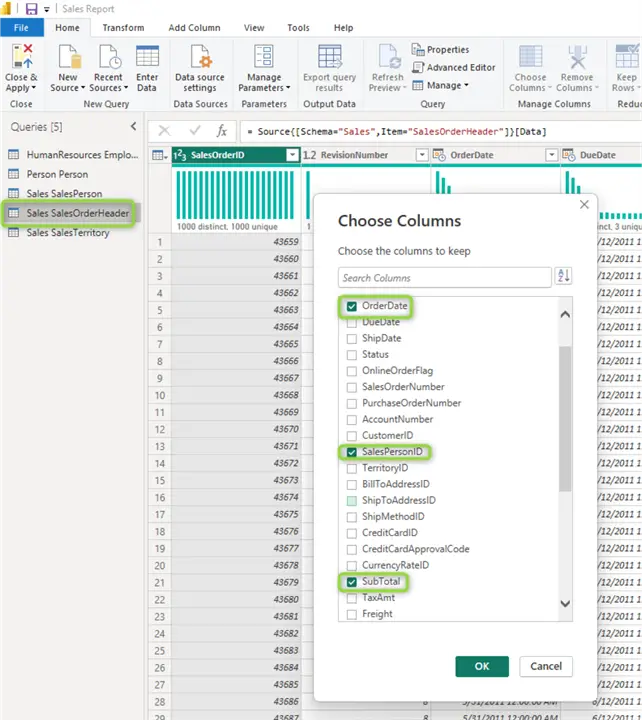Switch to the Tools tab
Screen dimensions: 642x720
coord(298,28)
